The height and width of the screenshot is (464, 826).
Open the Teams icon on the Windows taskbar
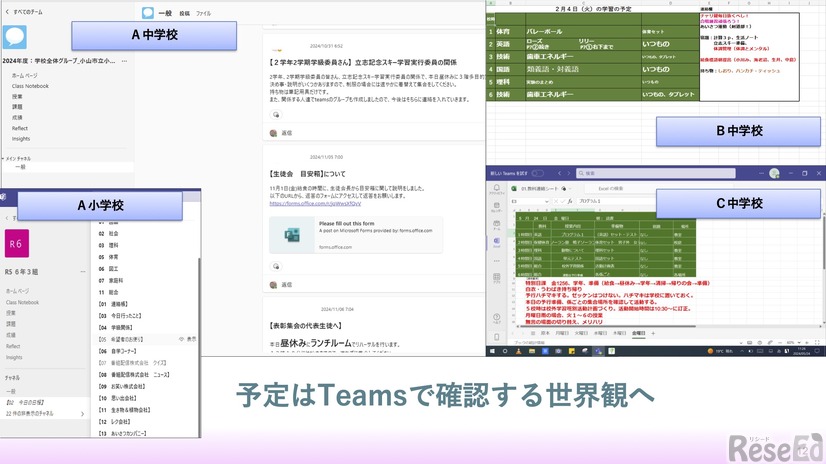click(x=598, y=351)
